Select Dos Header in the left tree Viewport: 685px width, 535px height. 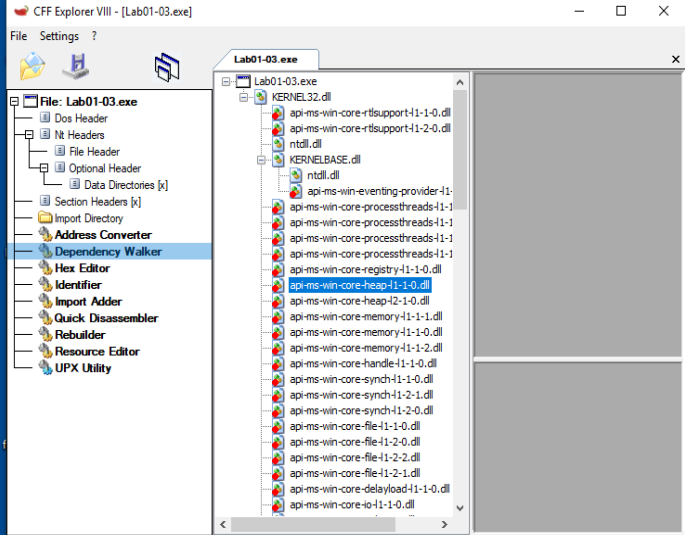pyautogui.click(x=81, y=118)
